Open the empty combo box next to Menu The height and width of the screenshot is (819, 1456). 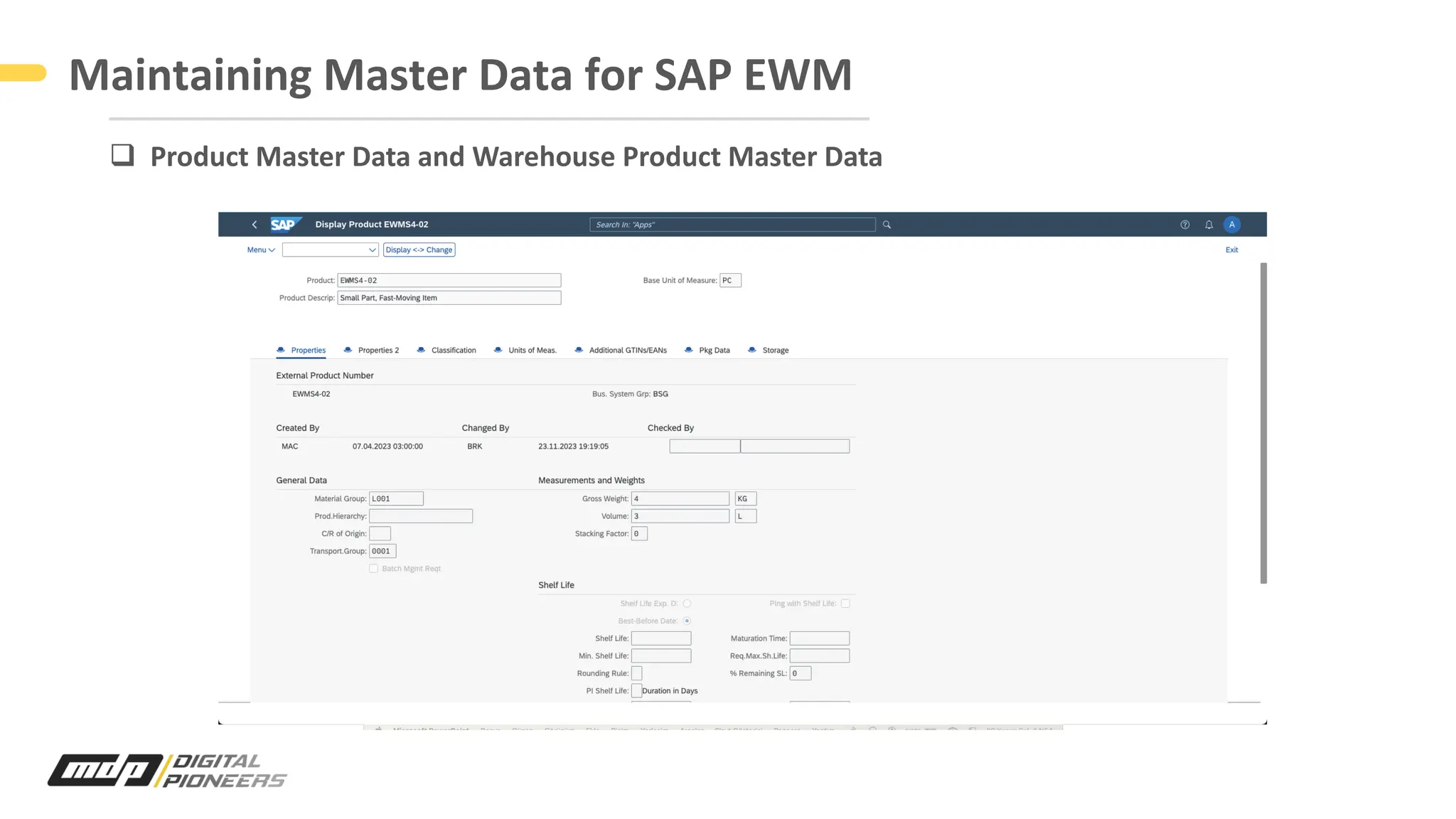click(330, 250)
